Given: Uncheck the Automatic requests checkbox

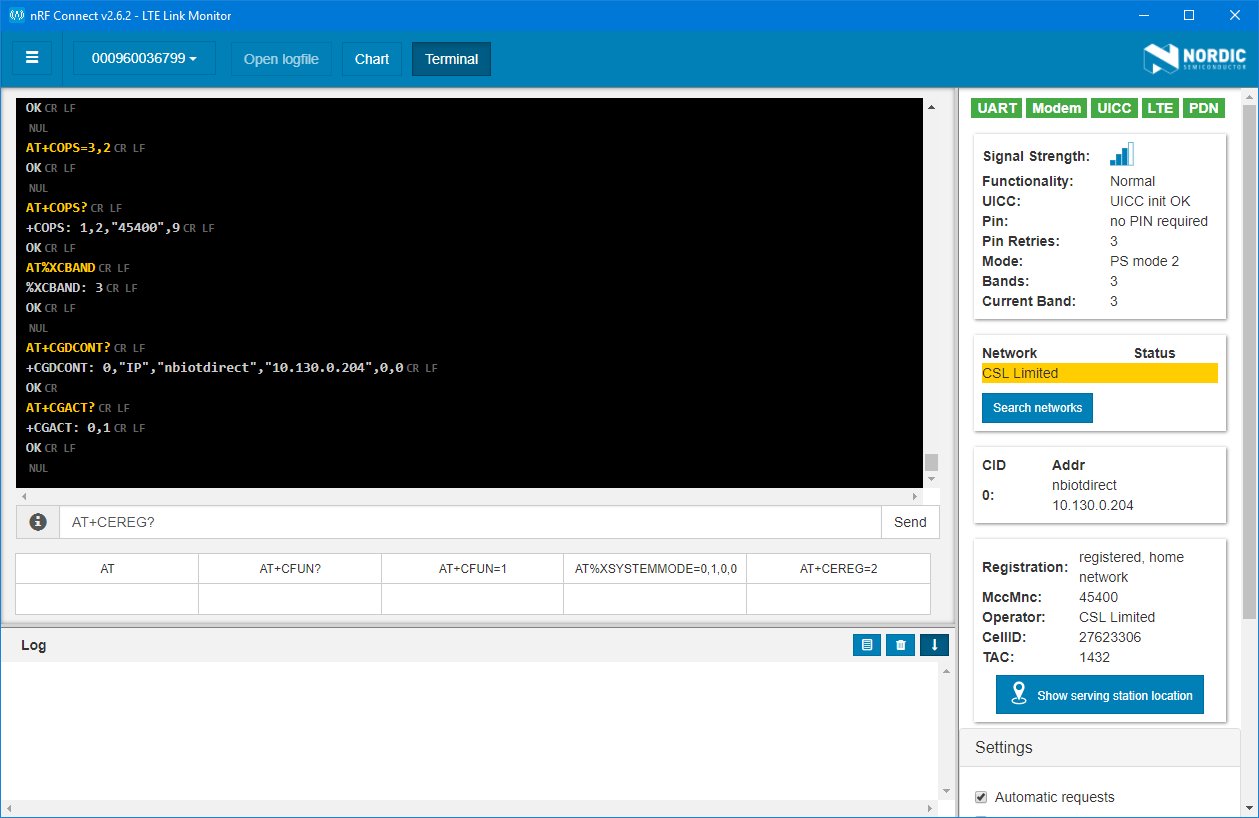Looking at the screenshot, I should click(981, 797).
